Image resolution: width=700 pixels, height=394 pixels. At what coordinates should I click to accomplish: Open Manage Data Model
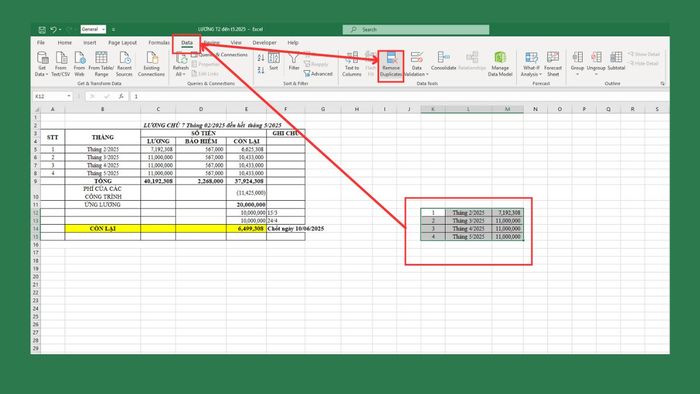click(500, 64)
